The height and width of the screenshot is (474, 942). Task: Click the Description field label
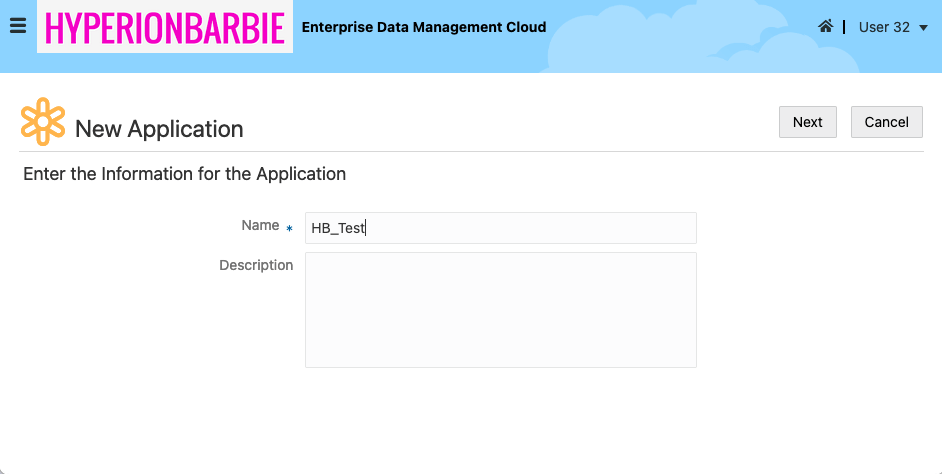click(256, 266)
